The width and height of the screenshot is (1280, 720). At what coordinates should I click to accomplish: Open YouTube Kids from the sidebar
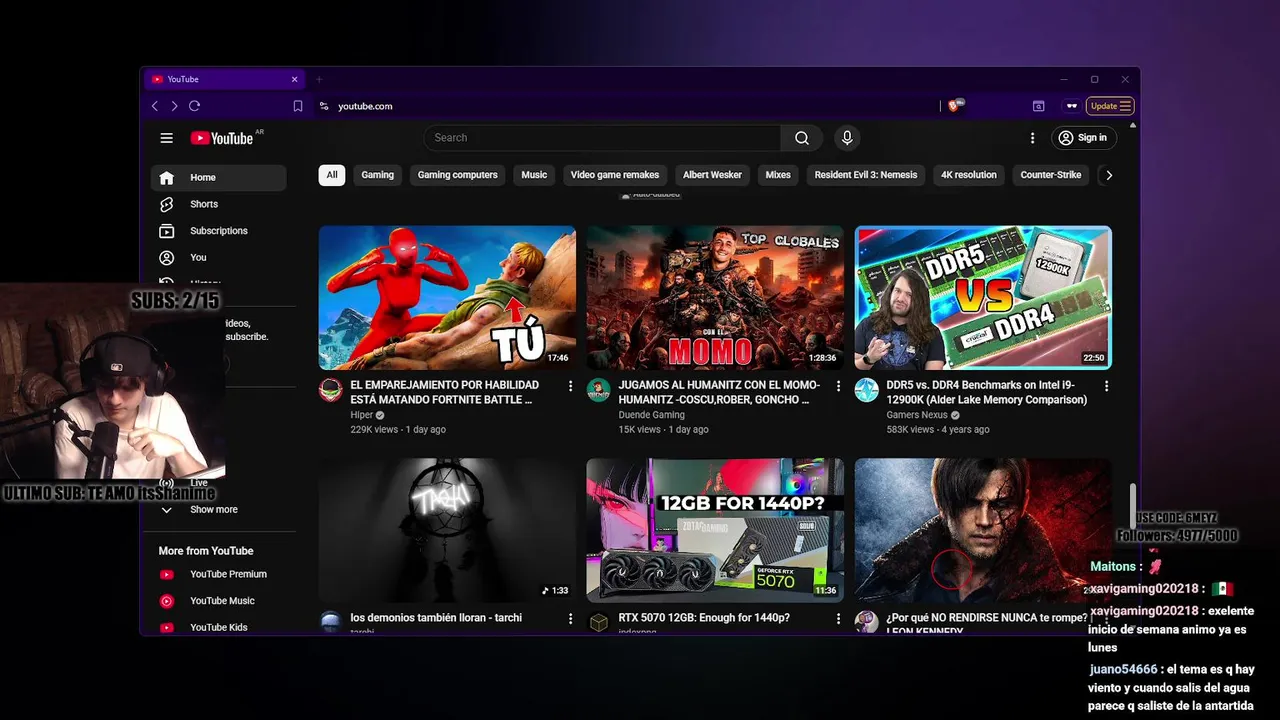click(x=218, y=627)
